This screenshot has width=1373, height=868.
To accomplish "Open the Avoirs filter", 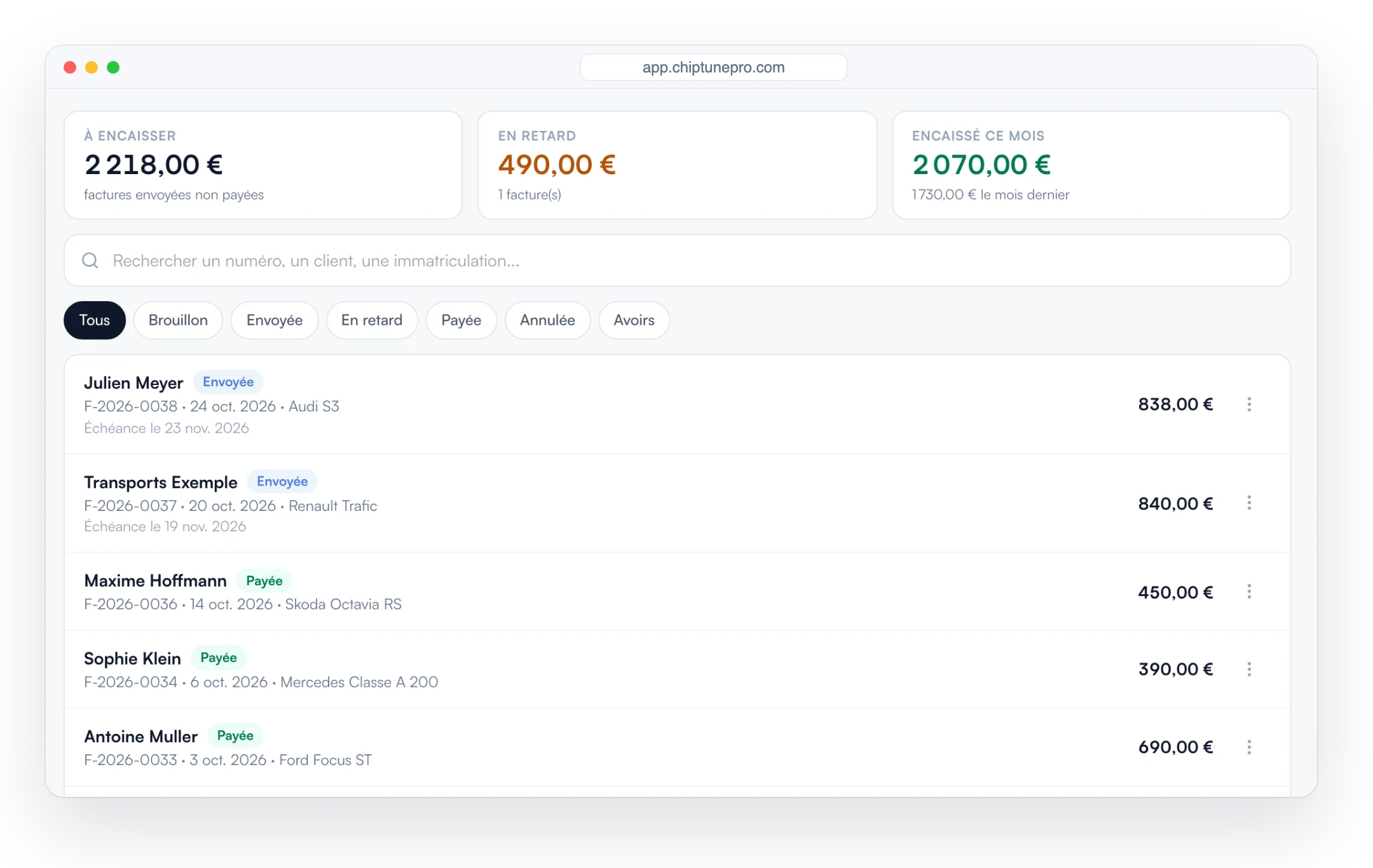I will coord(634,320).
